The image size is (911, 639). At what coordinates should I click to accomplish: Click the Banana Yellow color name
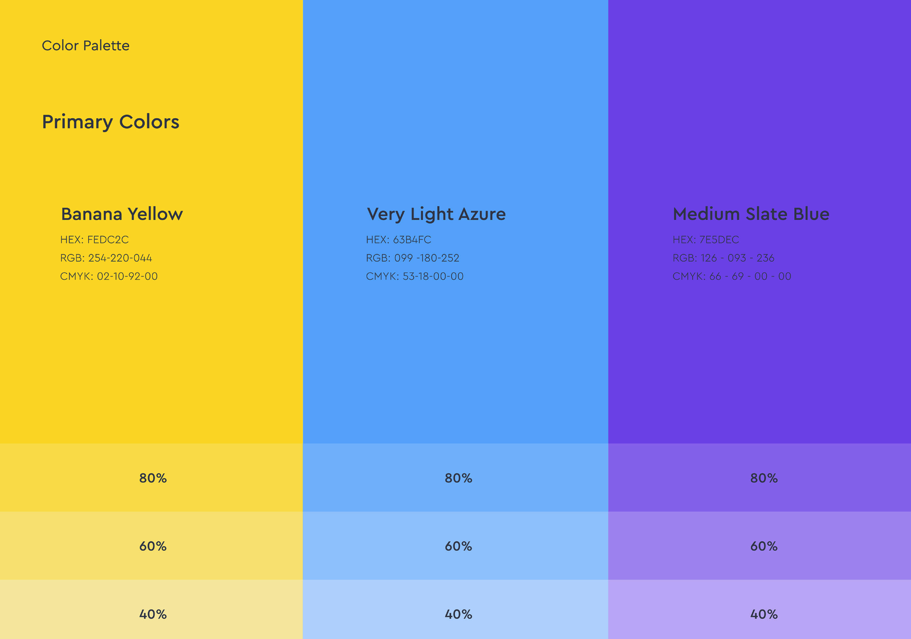(x=121, y=214)
